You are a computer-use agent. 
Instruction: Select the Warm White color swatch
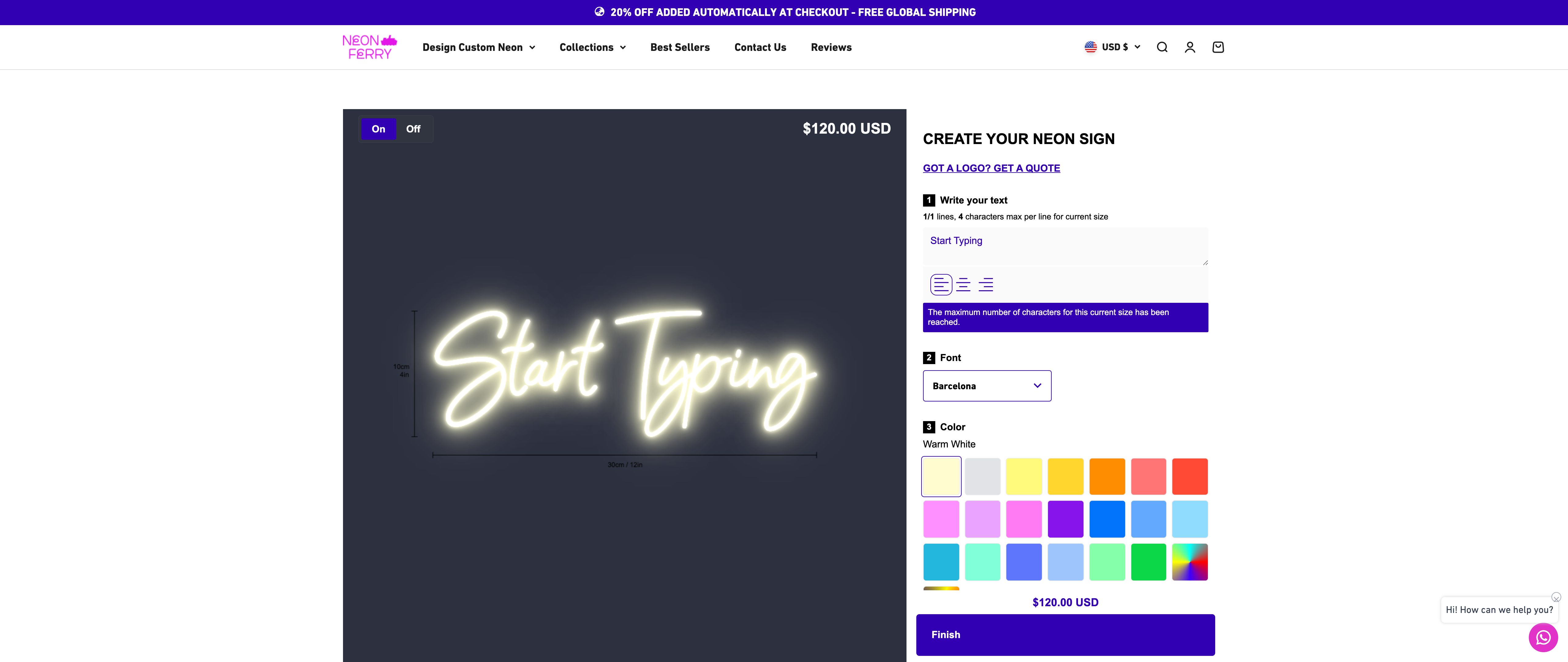tap(941, 476)
